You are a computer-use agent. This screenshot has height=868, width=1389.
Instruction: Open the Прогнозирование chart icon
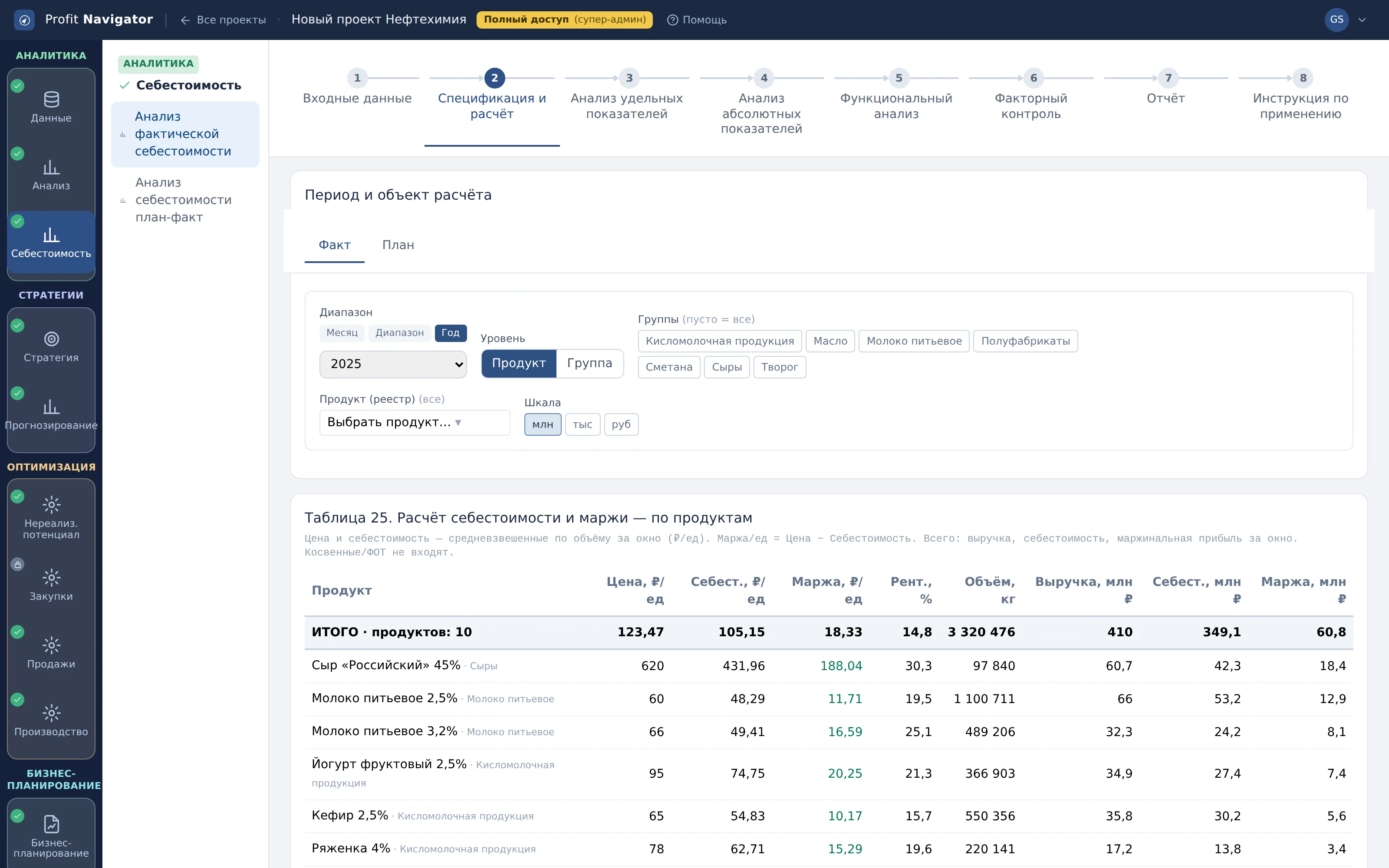(51, 407)
